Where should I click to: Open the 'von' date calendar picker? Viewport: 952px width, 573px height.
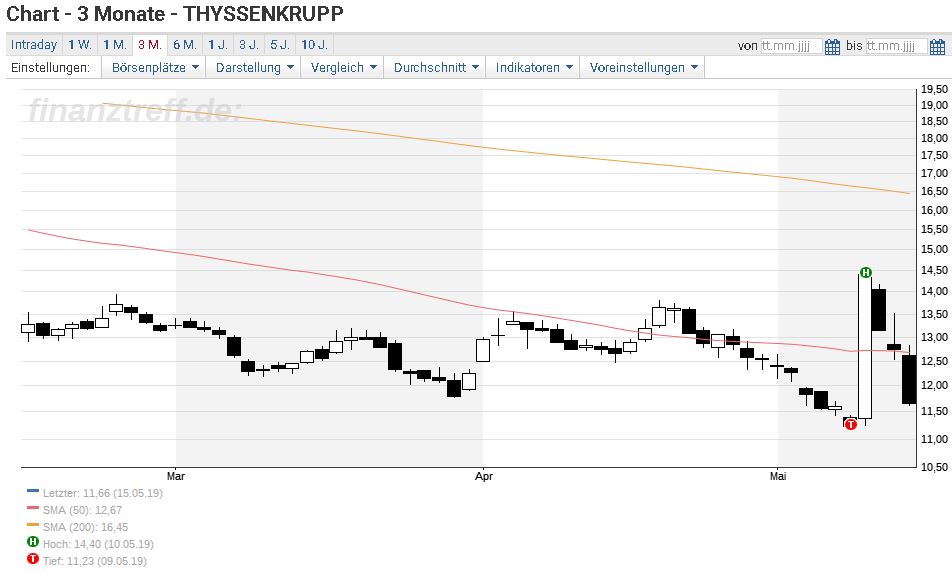click(x=832, y=46)
